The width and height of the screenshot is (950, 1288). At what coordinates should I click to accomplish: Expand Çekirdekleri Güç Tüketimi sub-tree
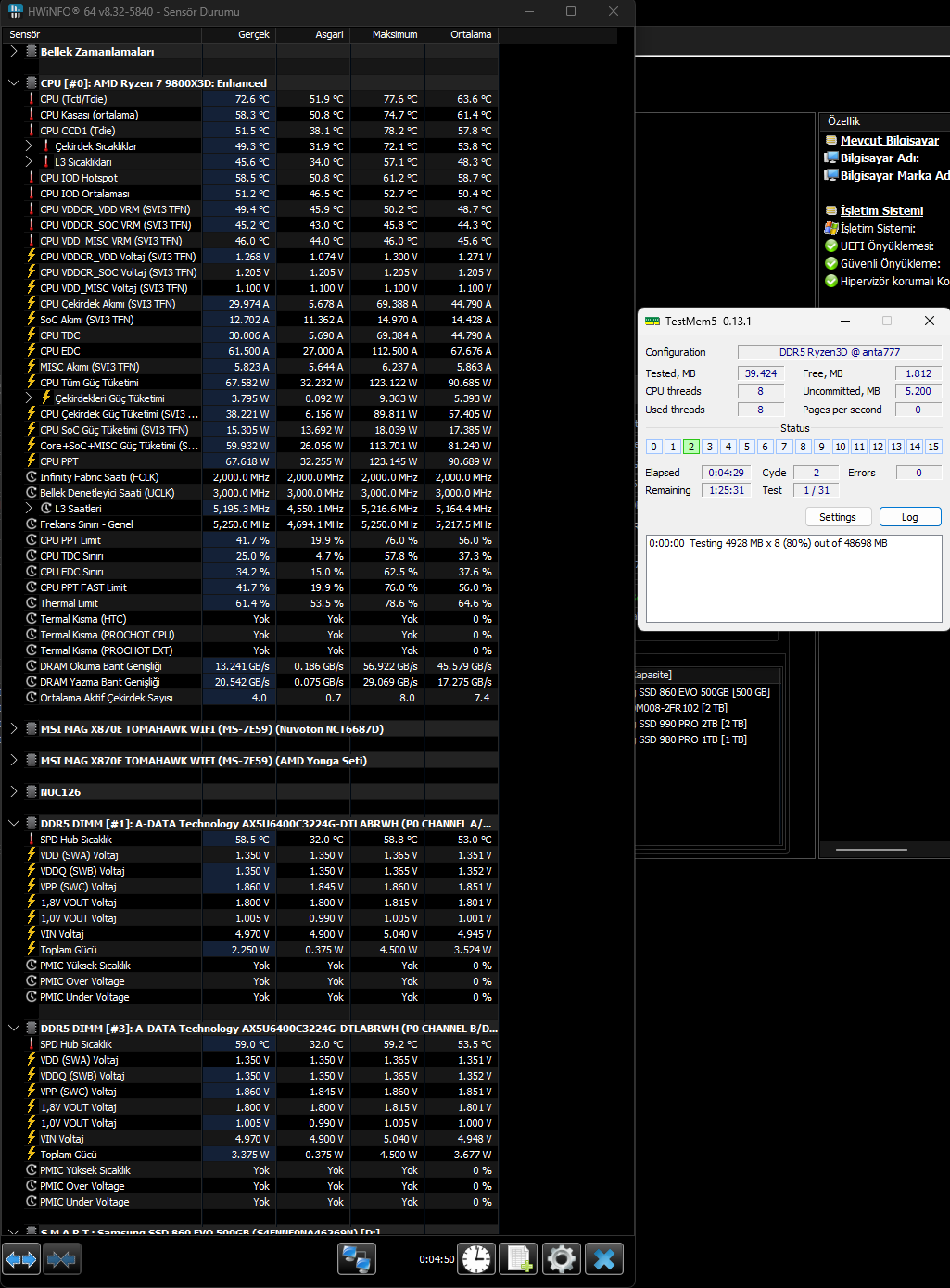[29, 398]
